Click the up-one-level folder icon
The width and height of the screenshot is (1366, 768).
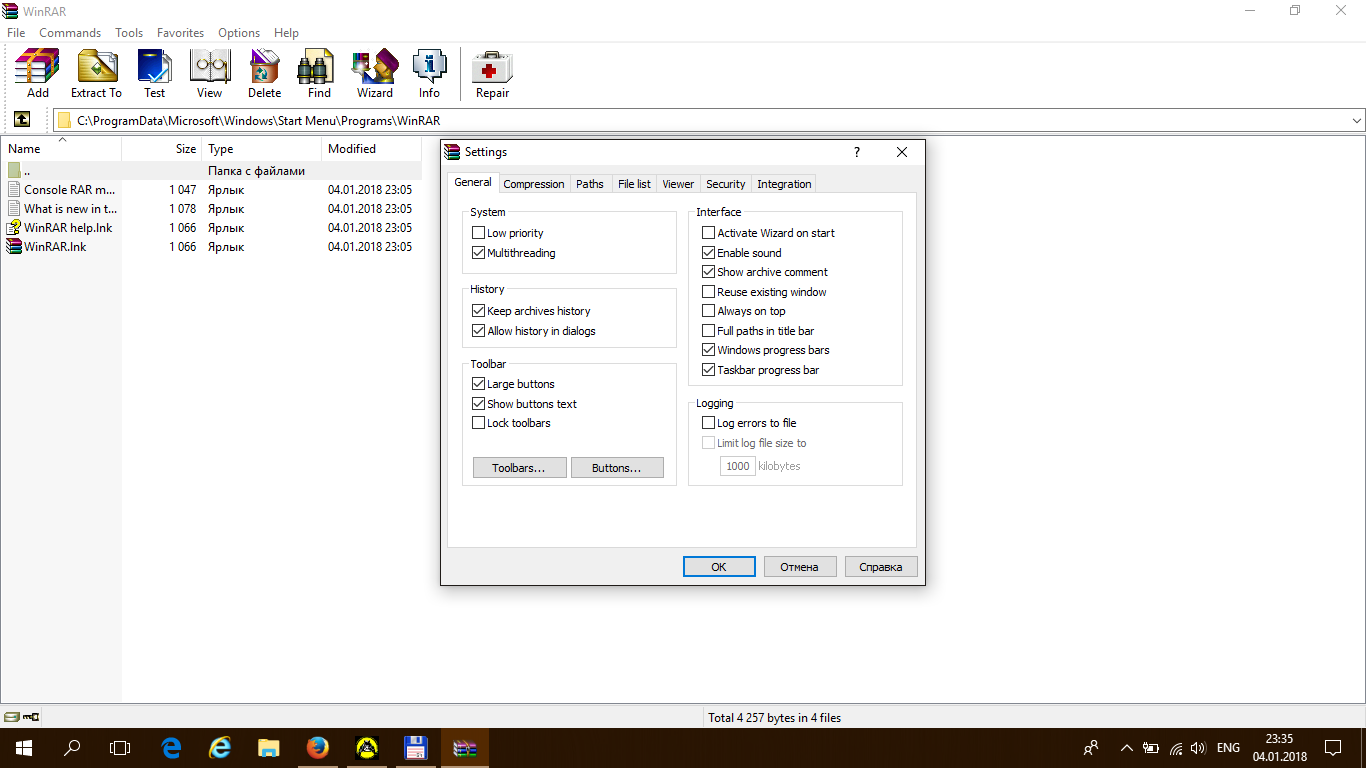[x=22, y=119]
